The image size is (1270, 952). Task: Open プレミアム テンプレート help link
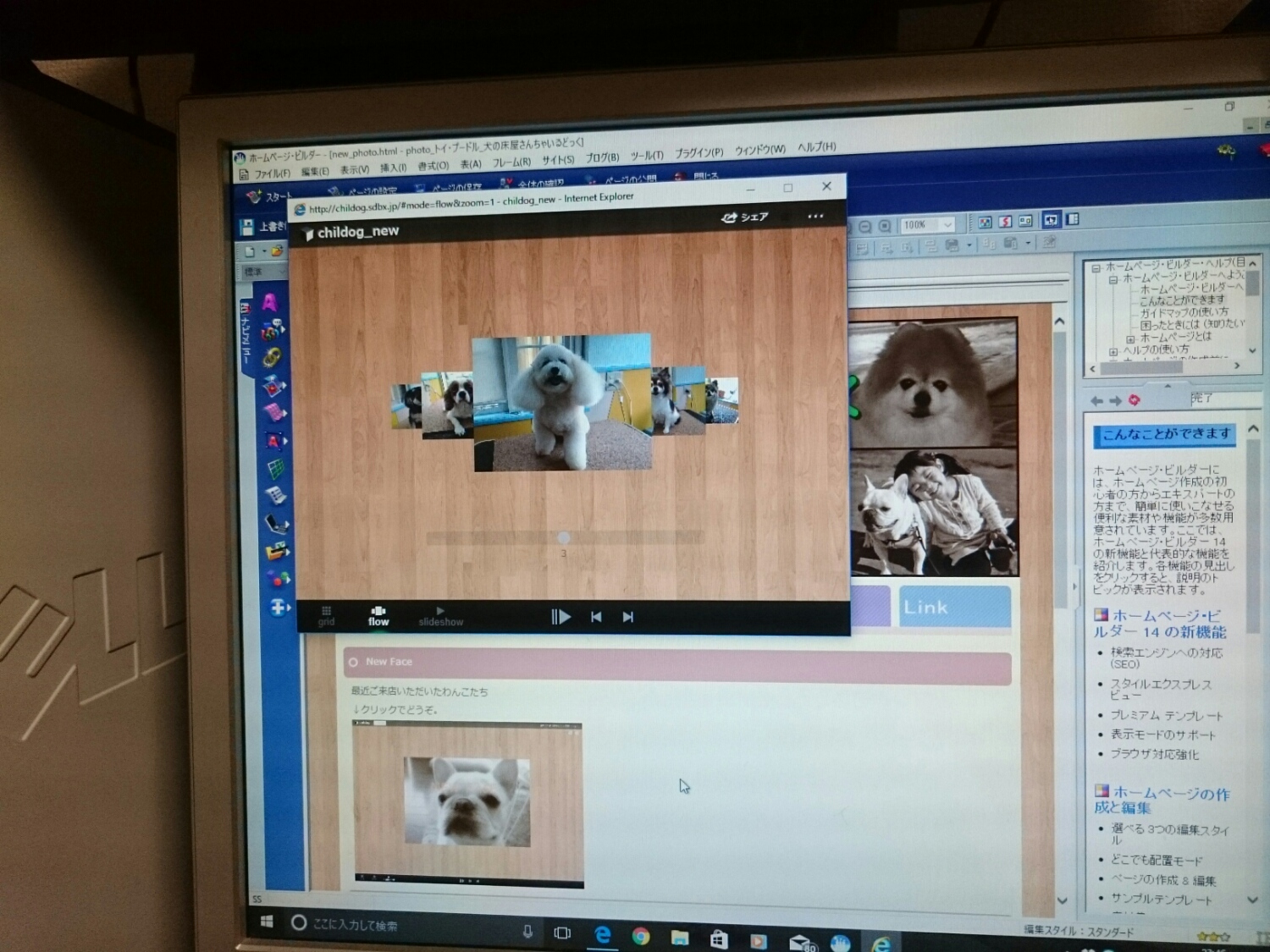tap(1167, 715)
